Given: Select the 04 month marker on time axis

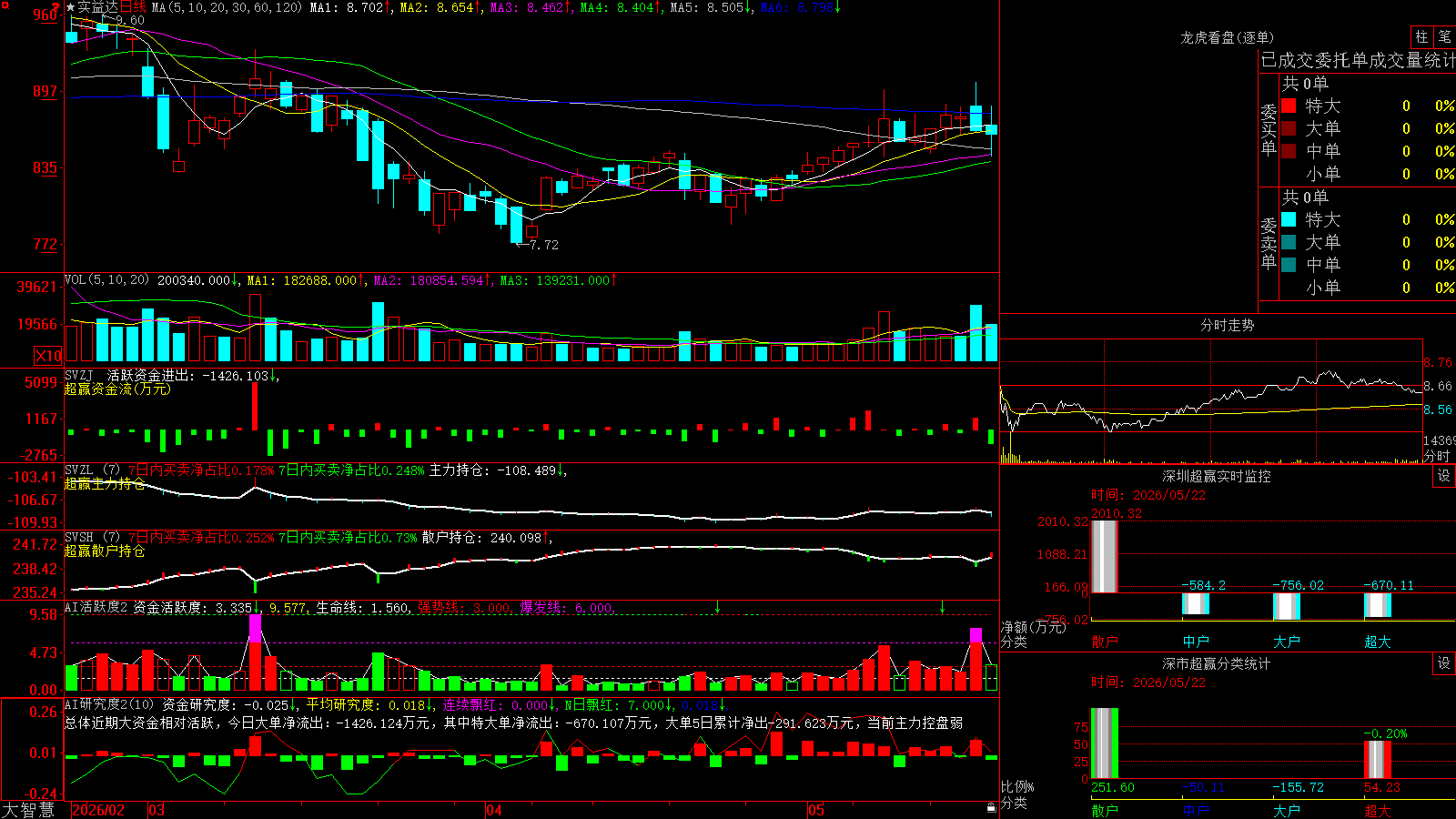Looking at the screenshot, I should [494, 810].
